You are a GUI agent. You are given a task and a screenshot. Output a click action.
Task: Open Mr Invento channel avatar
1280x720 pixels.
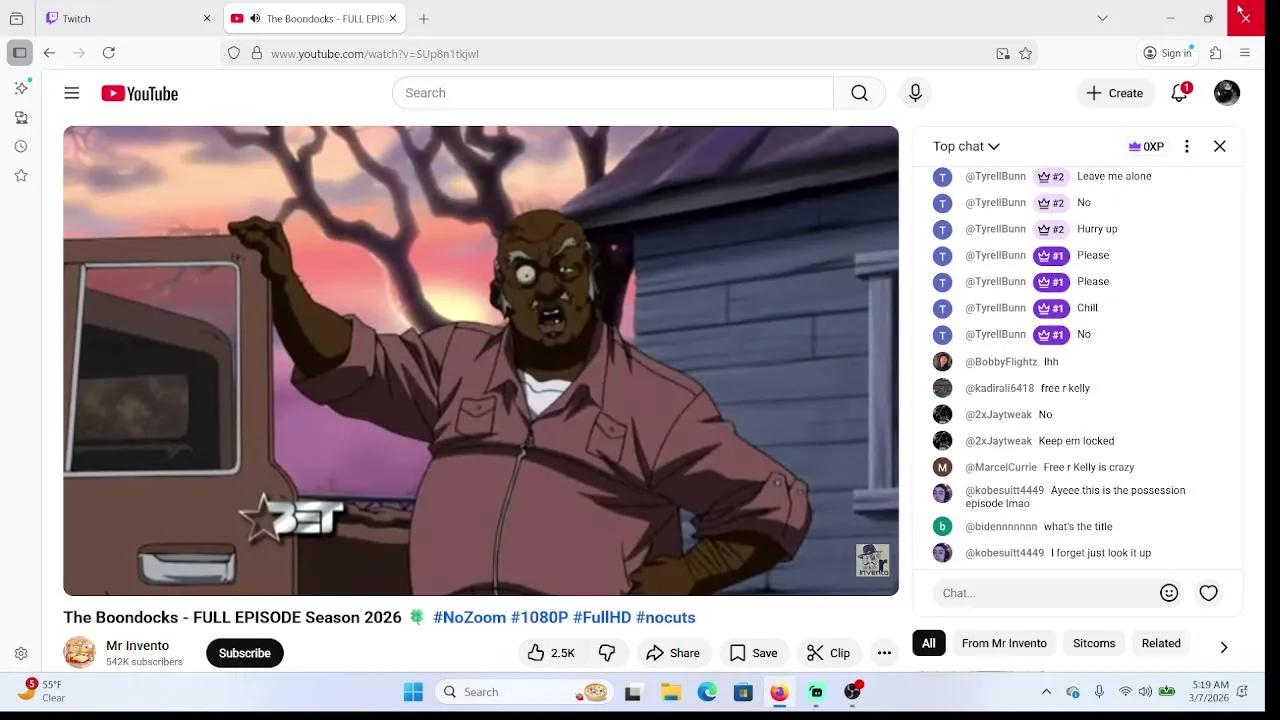point(80,653)
